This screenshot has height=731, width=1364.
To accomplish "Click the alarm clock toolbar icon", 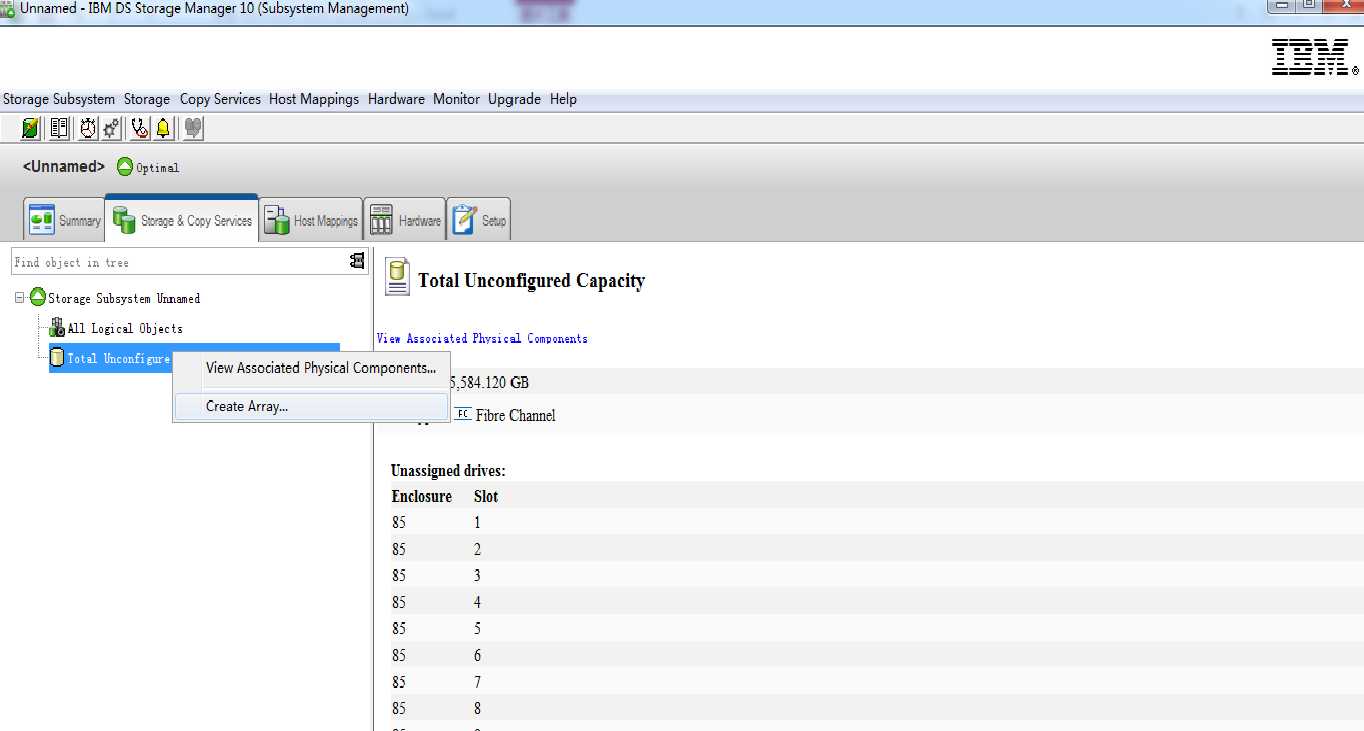I will (x=88, y=128).
